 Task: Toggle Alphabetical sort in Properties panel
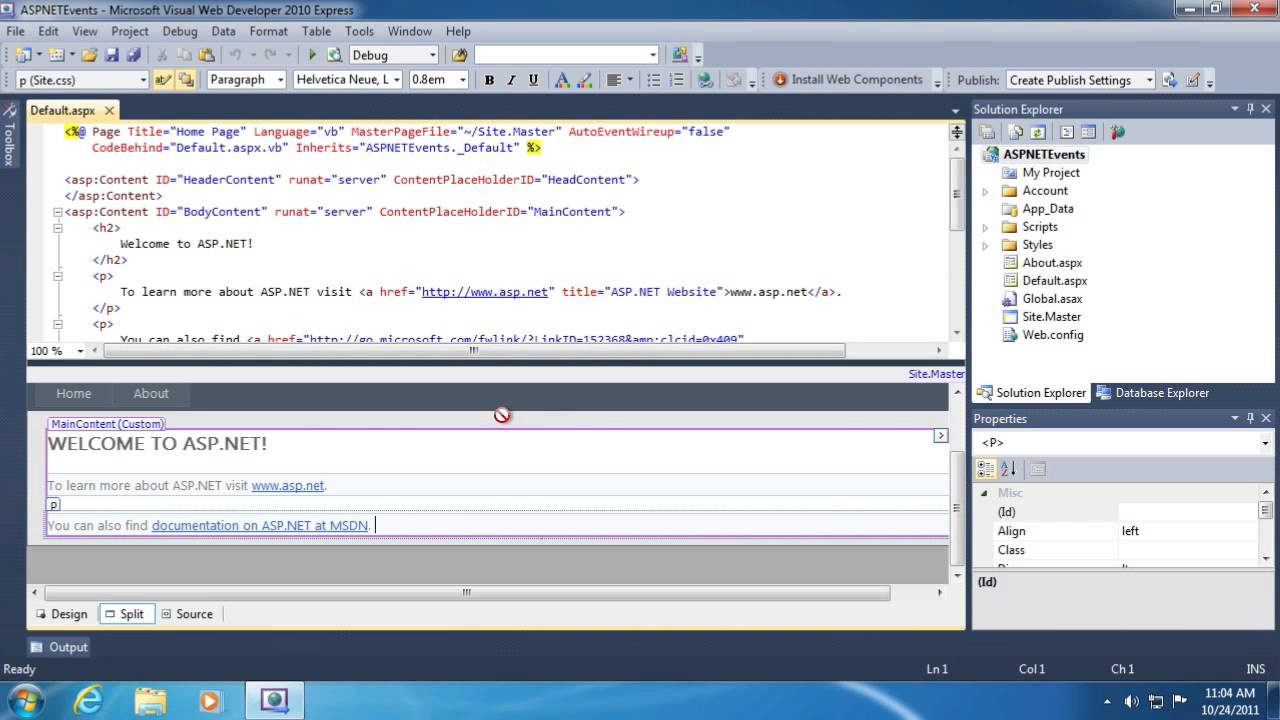pyautogui.click(x=1008, y=468)
